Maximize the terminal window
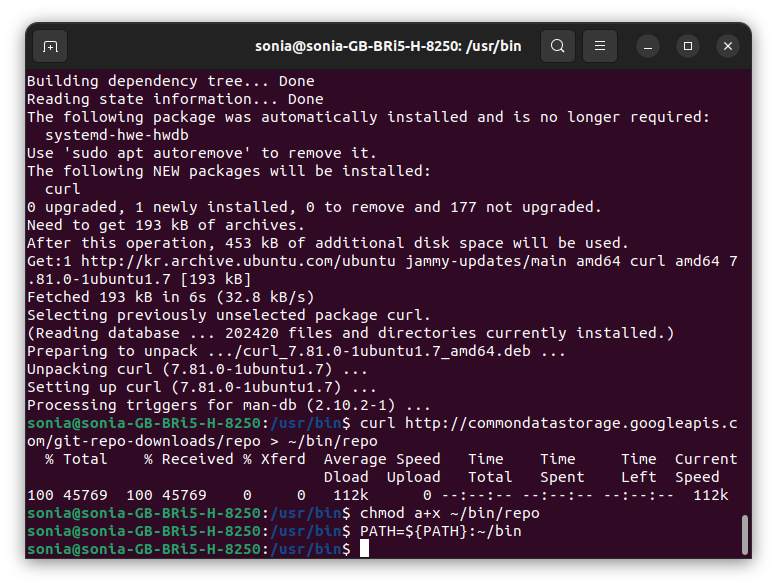Screen dimensions: 777x587 coord(688,46)
